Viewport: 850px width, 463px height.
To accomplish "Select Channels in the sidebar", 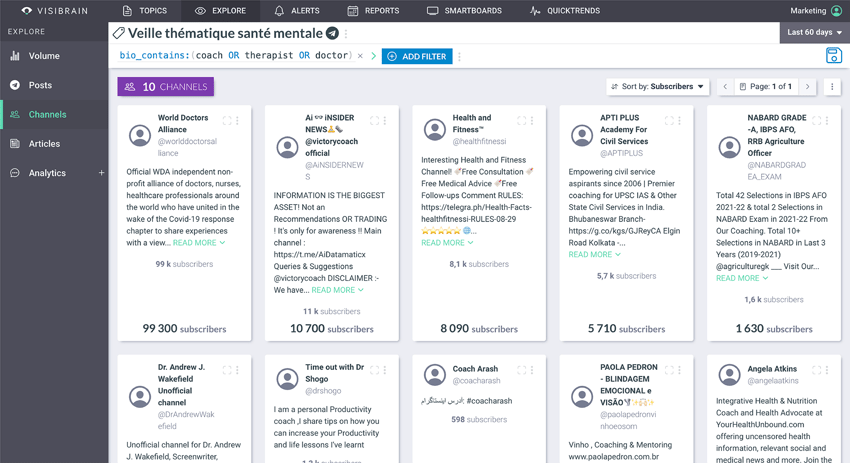I will coord(54,114).
